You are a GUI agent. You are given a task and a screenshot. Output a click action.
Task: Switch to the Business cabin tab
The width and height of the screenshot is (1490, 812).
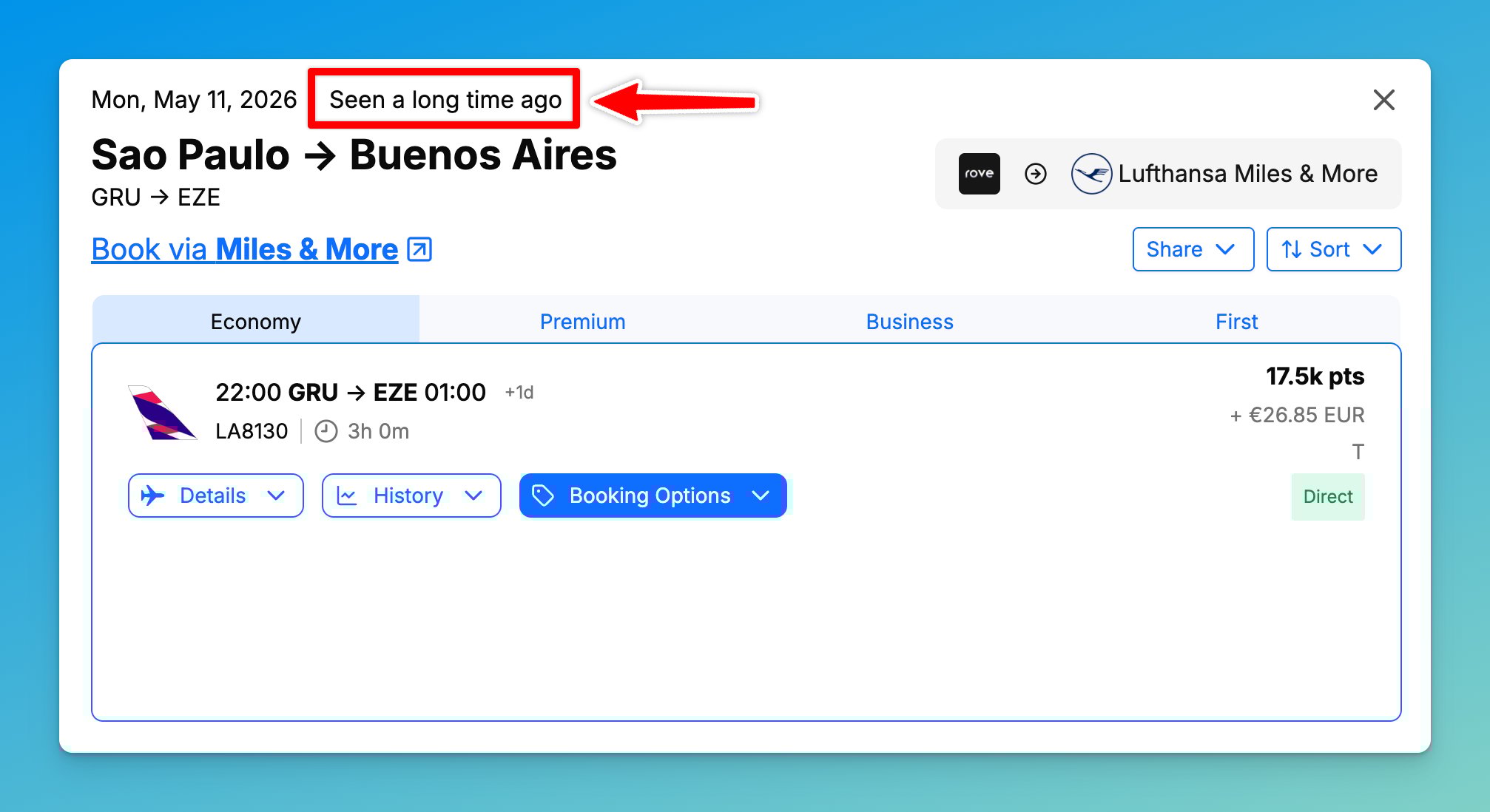pos(909,321)
